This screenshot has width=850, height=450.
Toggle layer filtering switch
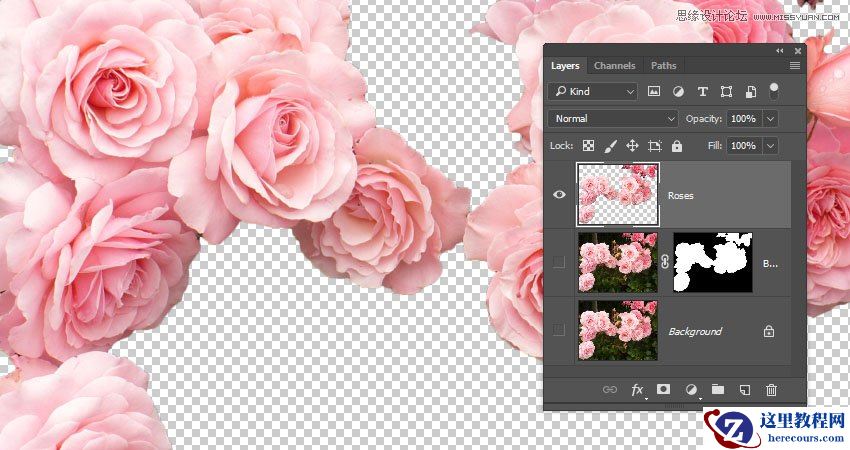[774, 91]
